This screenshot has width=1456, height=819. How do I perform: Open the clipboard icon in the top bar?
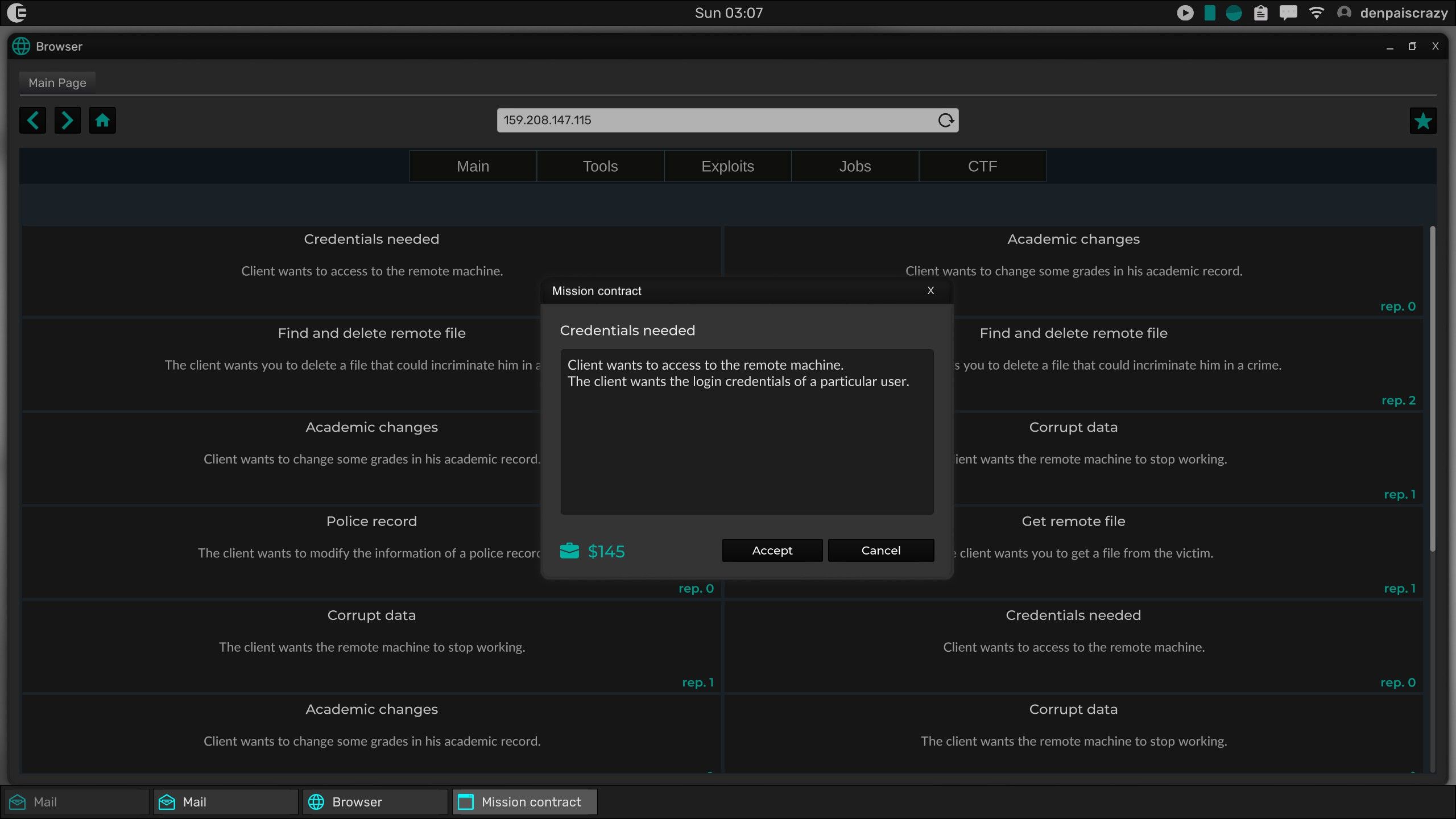pyautogui.click(x=1260, y=13)
